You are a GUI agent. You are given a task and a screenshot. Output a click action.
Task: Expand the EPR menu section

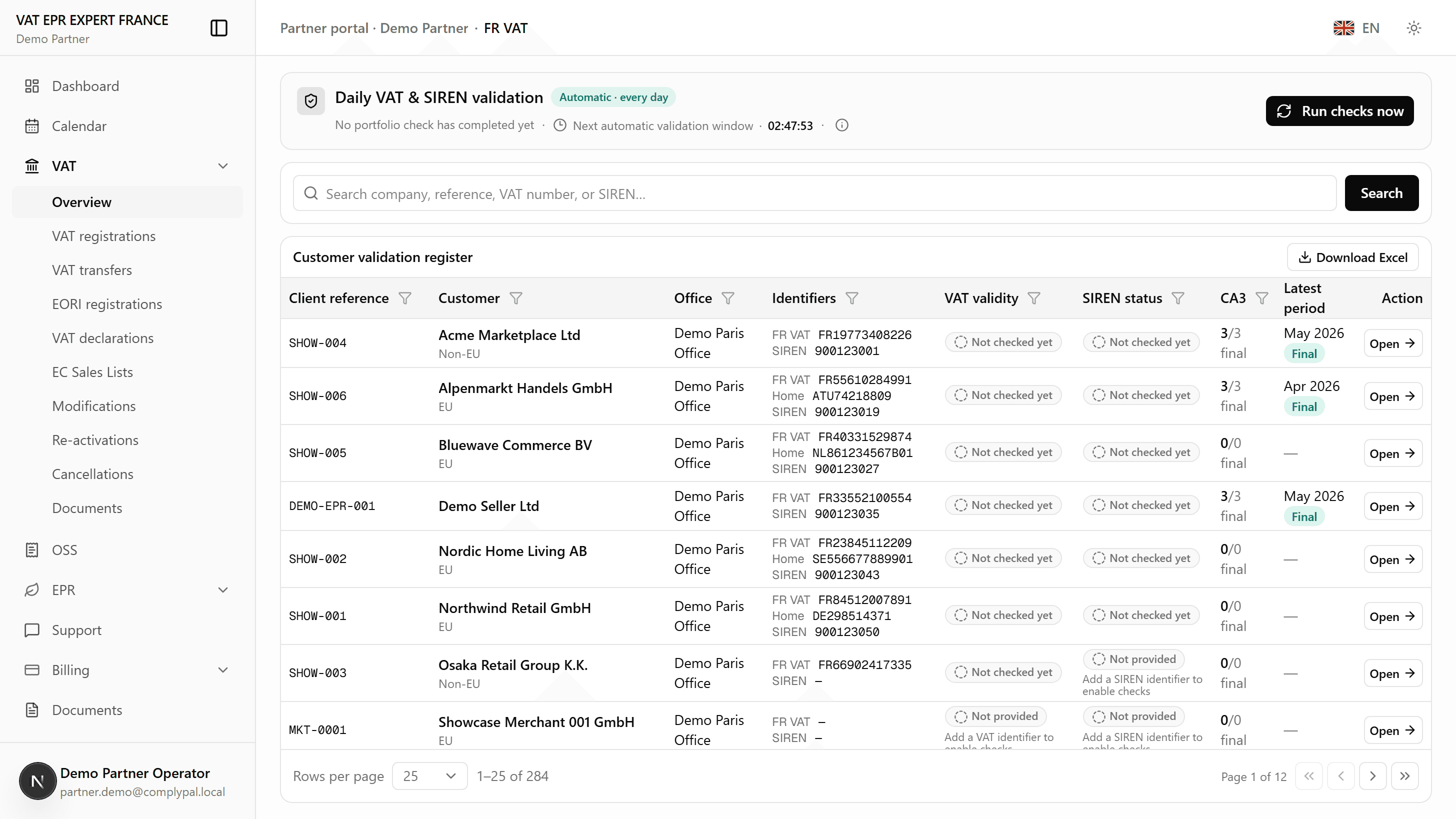tap(222, 590)
